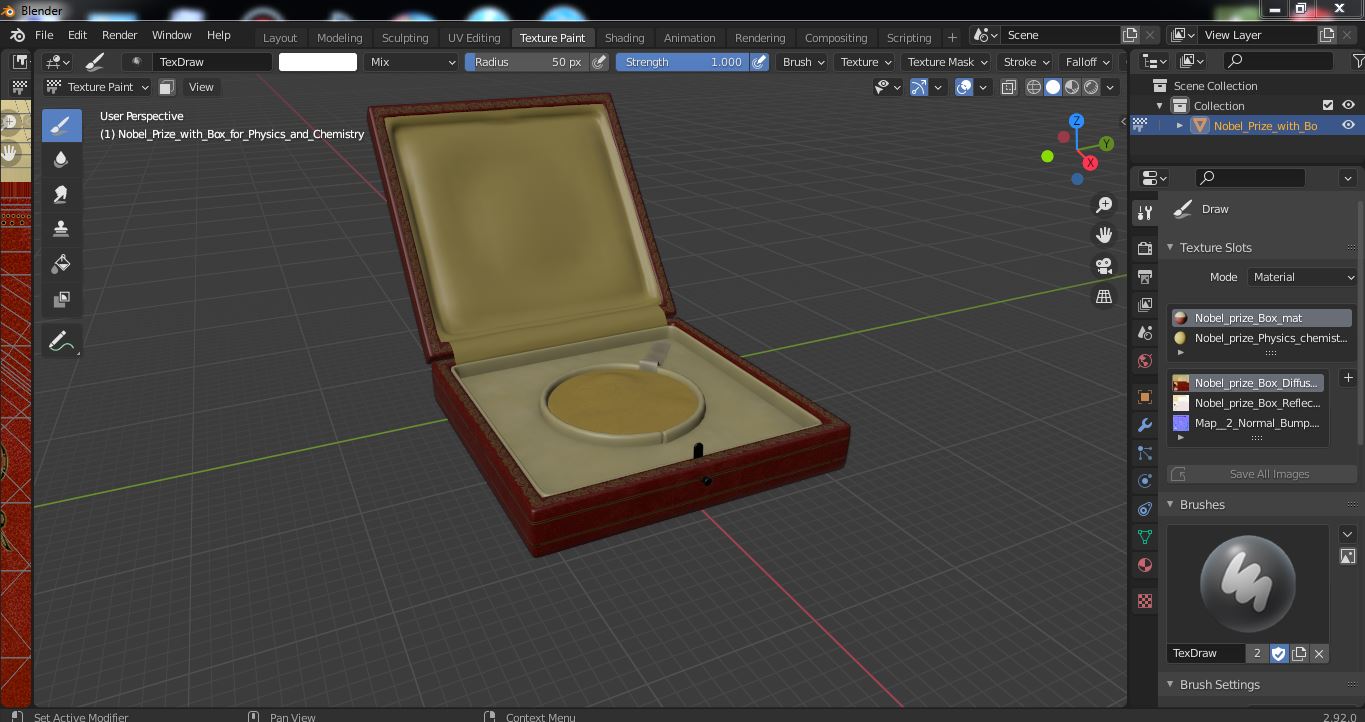This screenshot has width=1365, height=722.
Task: Open View Layer properties tab
Action: pos(1145,304)
